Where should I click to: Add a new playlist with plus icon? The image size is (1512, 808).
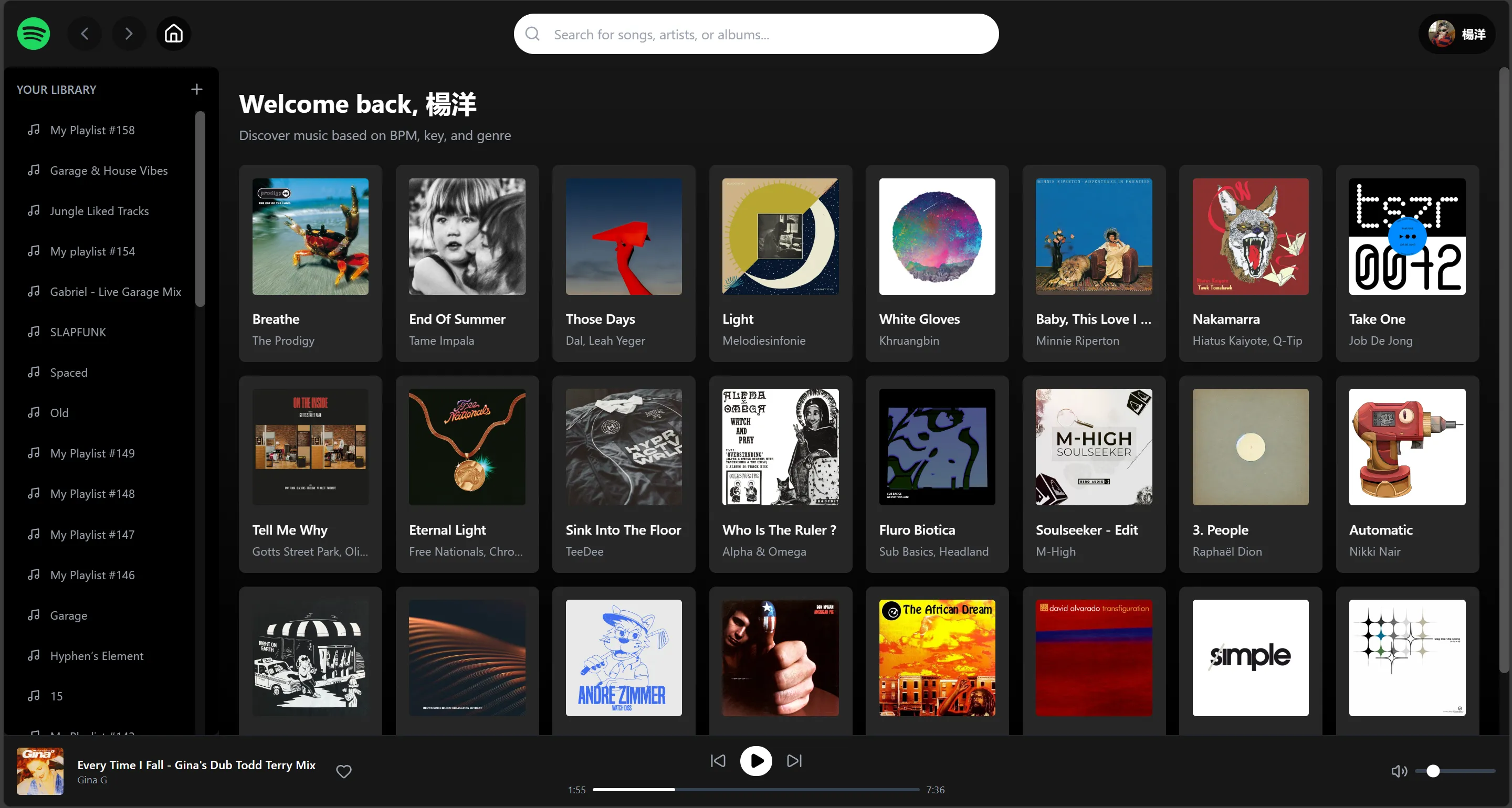(x=197, y=89)
